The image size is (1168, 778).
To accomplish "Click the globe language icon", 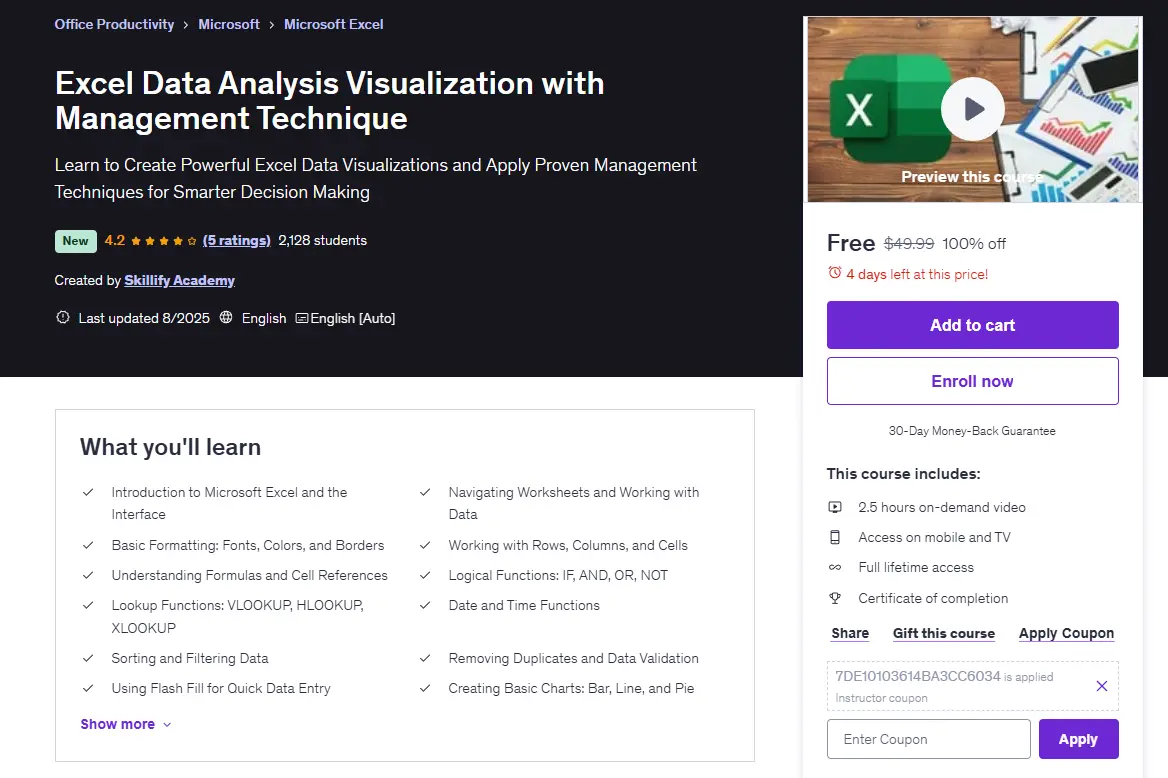I will coord(226,317).
